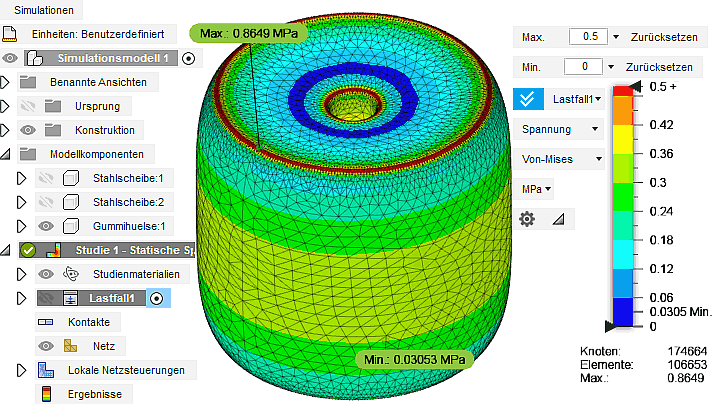Click the Ergebnisse results color icon

click(46, 394)
